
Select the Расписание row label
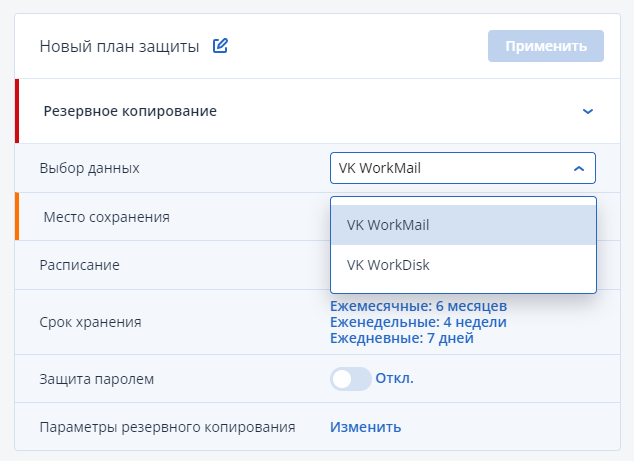[x=80, y=265]
